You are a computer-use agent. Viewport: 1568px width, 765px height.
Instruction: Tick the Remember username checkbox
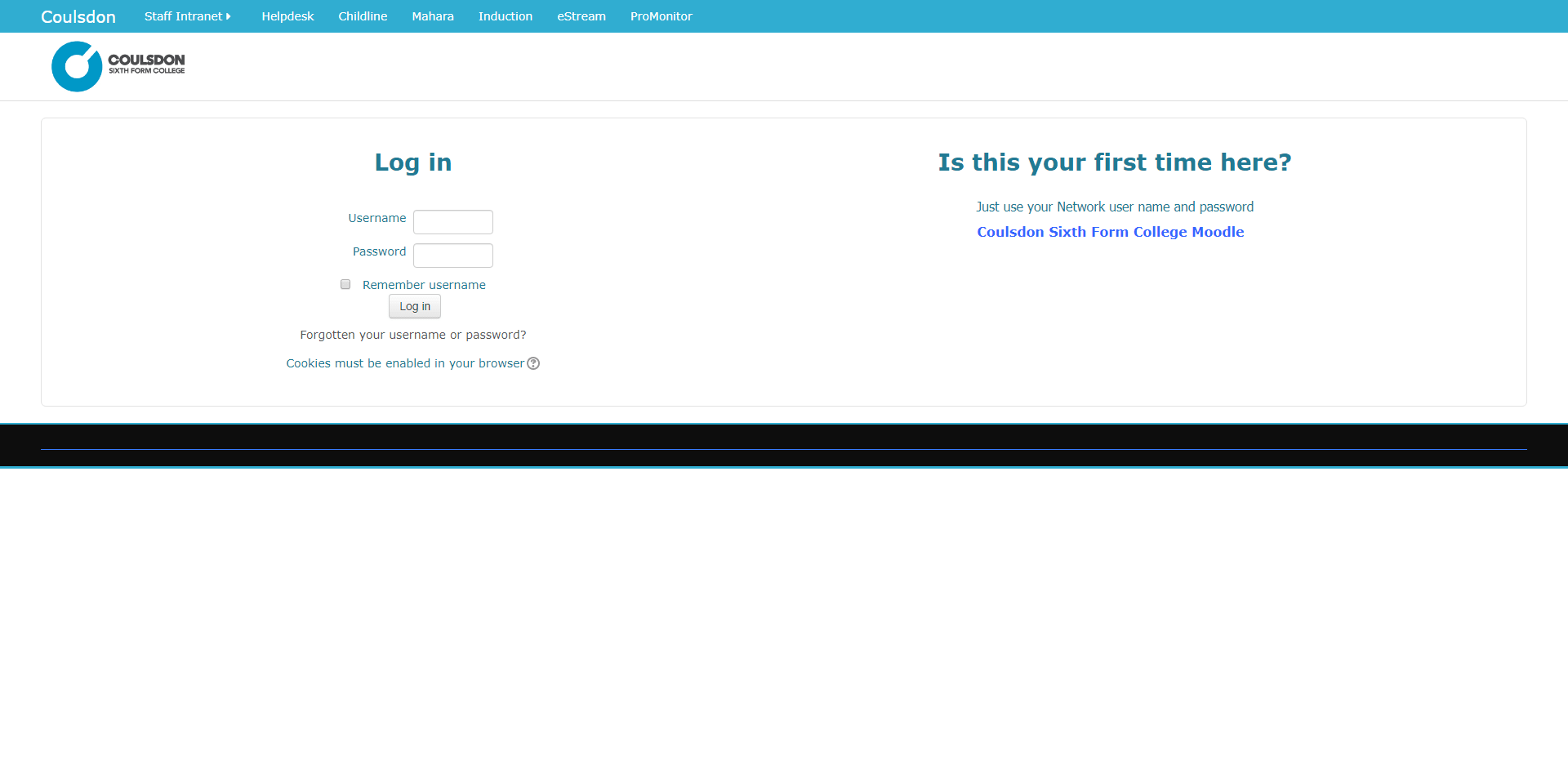pos(345,284)
